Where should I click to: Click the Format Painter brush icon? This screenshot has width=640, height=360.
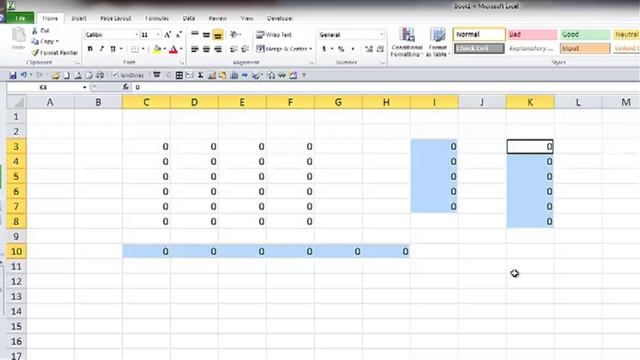tap(35, 53)
